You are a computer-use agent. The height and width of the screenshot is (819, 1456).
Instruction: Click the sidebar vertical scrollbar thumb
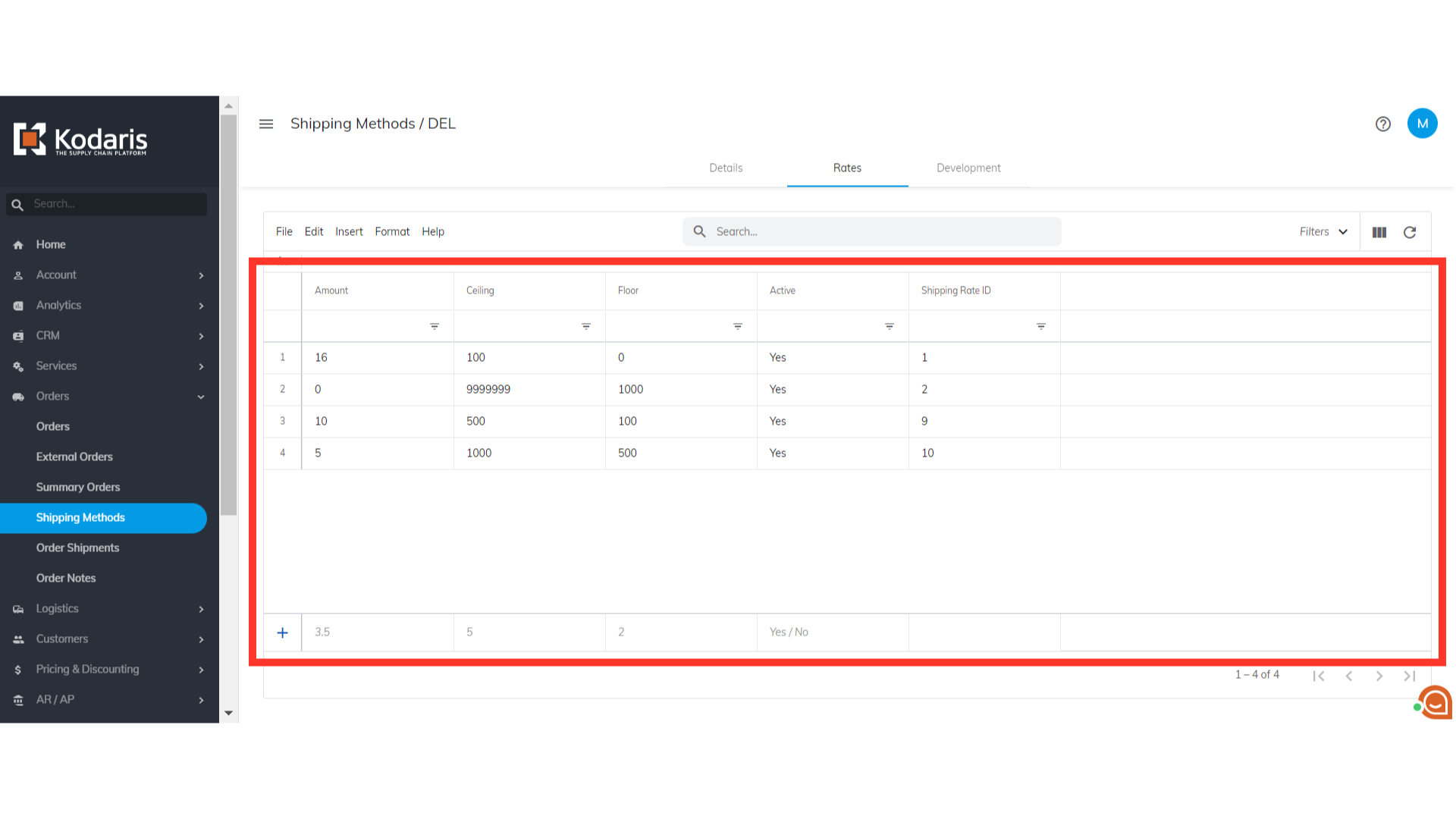tap(228, 315)
